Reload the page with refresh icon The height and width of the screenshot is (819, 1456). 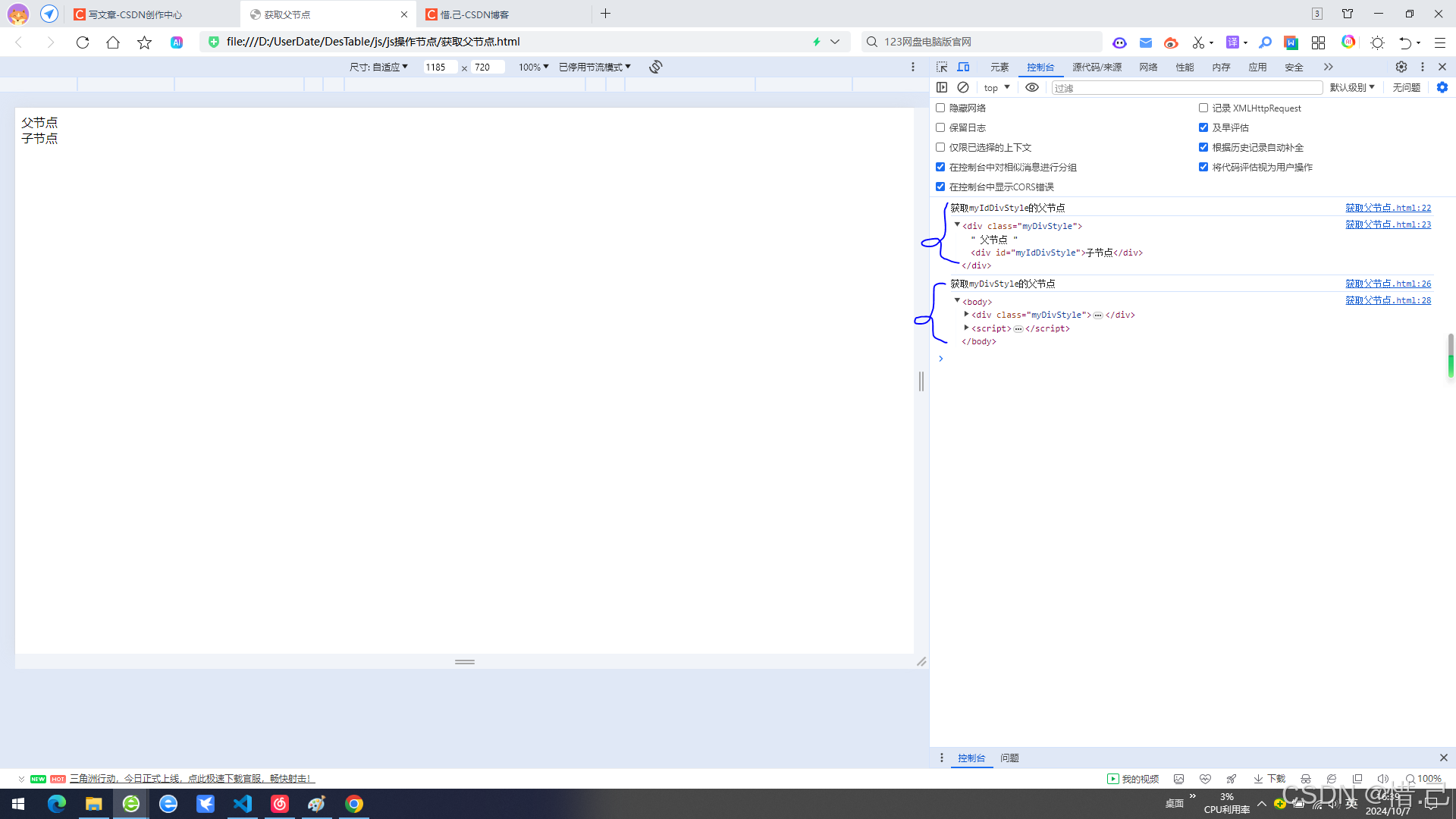pos(83,42)
